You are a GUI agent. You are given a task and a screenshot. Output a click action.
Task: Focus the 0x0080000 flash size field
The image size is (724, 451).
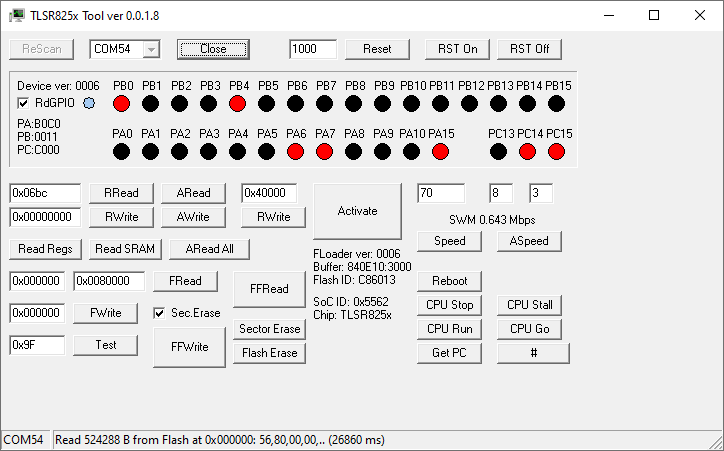tap(109, 281)
